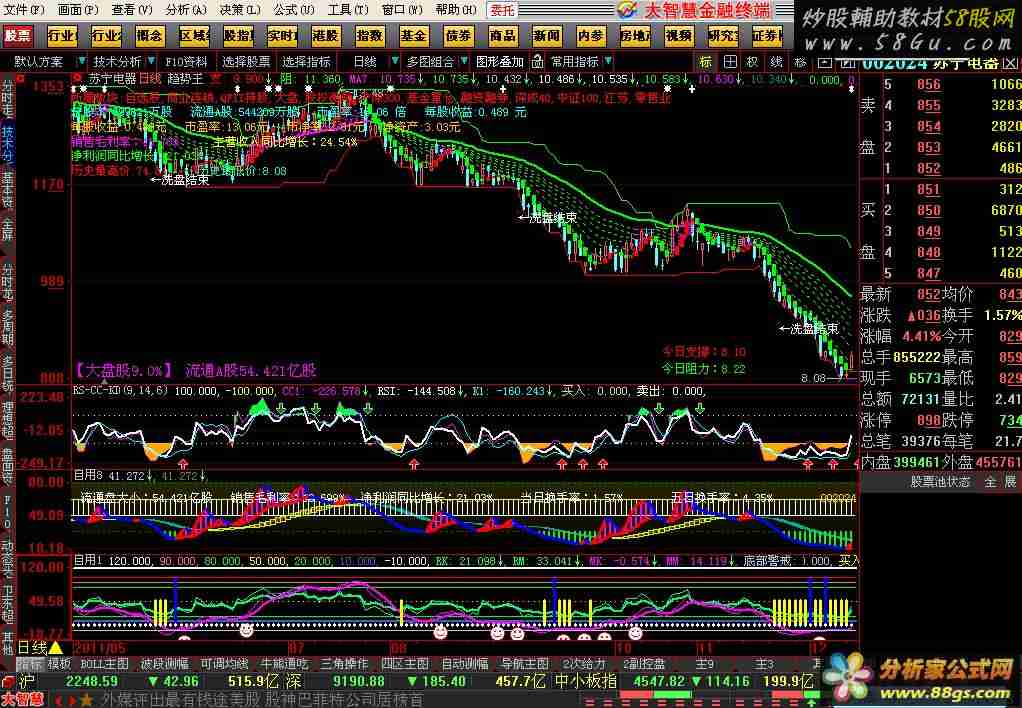Click the 大智慧金融终端 logo icon
Screen dimensions: 1022x708
[627, 10]
